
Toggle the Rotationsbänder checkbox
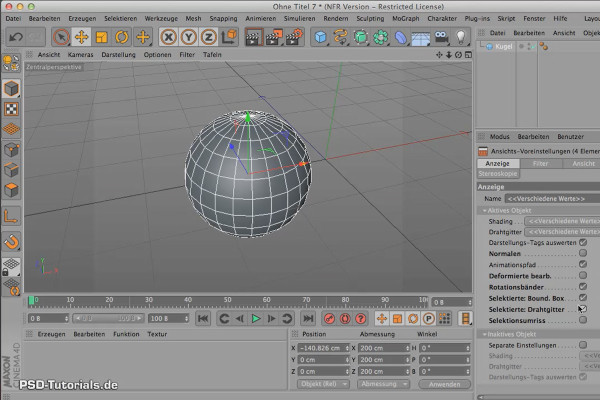coord(583,286)
